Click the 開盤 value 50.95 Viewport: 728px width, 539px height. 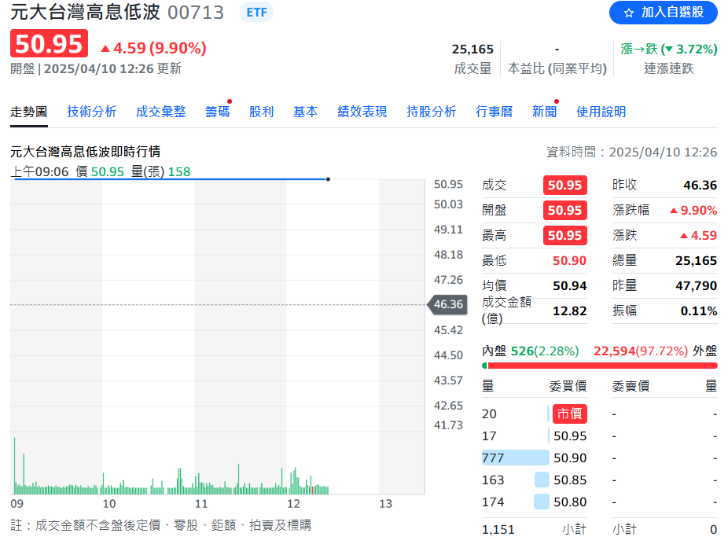point(565,210)
